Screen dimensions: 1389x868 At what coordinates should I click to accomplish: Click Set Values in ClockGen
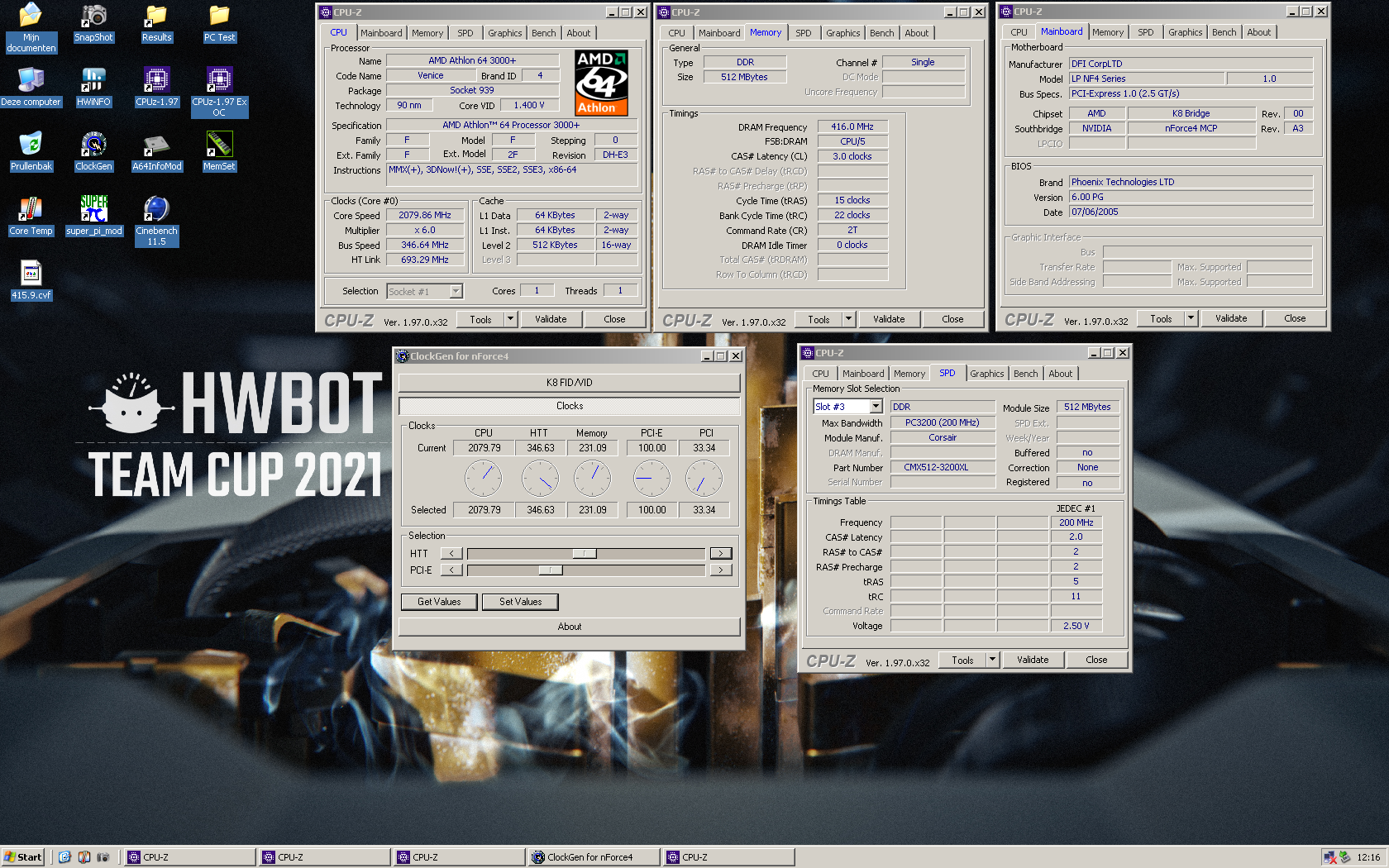coord(520,602)
